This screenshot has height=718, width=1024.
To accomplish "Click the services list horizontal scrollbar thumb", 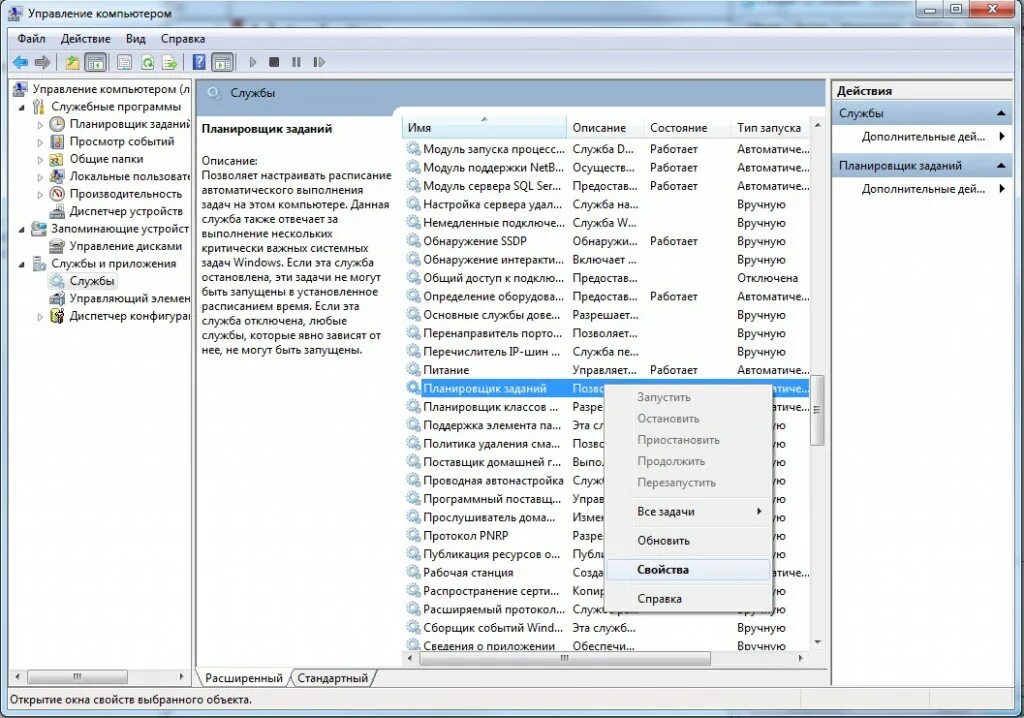I will point(564,659).
